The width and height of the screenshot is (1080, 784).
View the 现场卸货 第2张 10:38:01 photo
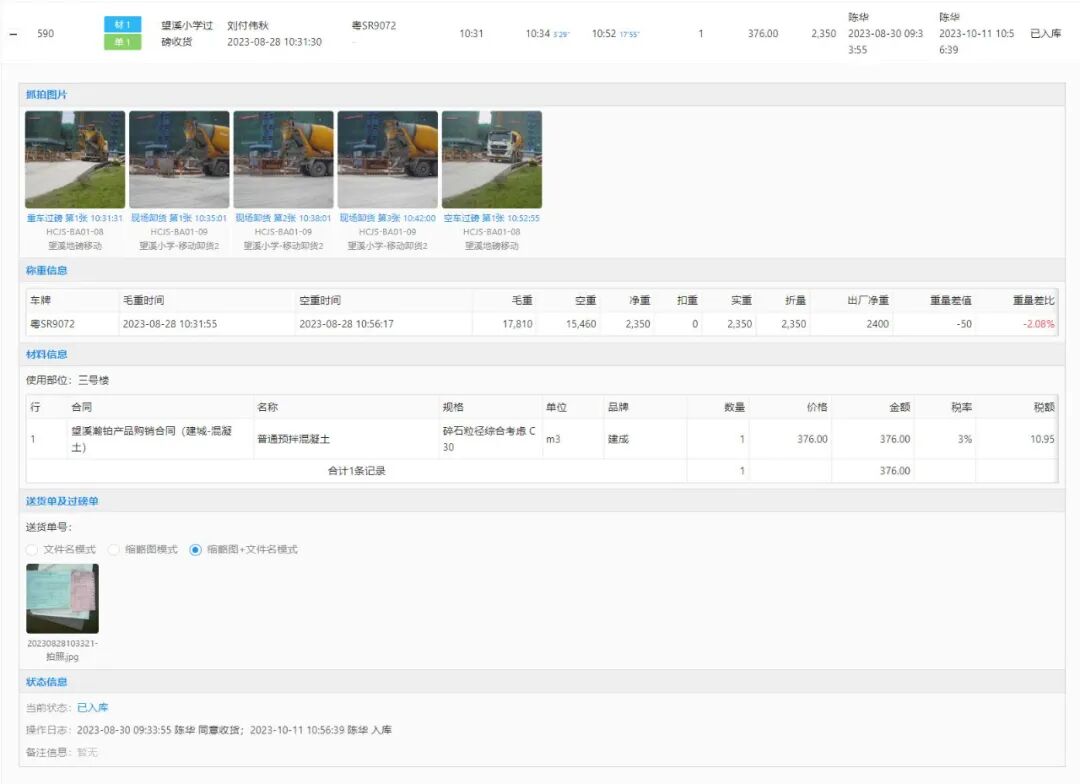[283, 159]
